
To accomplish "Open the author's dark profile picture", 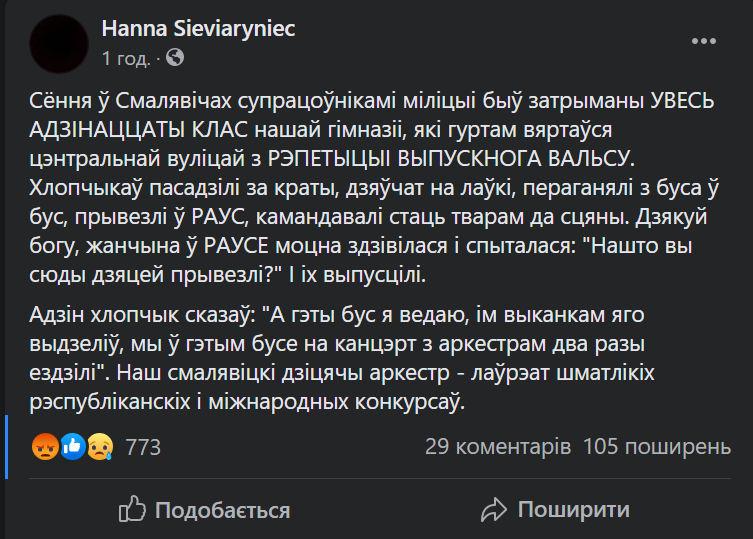I will coord(59,44).
